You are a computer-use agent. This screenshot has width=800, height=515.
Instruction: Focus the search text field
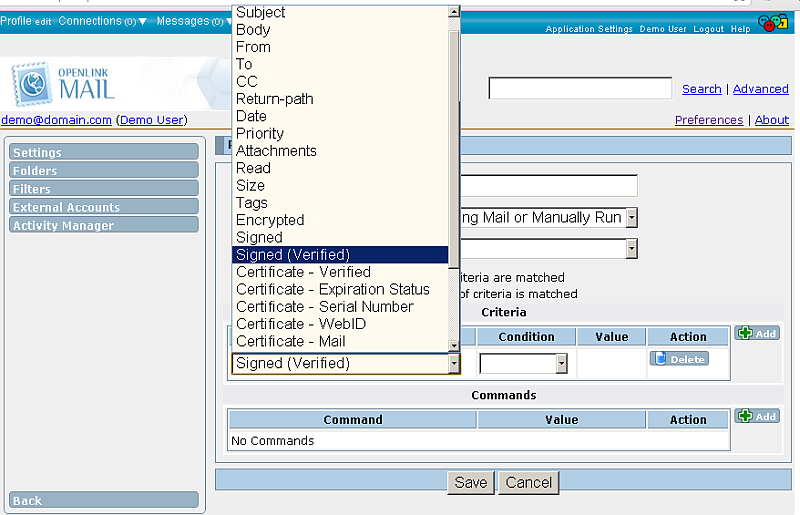click(580, 88)
